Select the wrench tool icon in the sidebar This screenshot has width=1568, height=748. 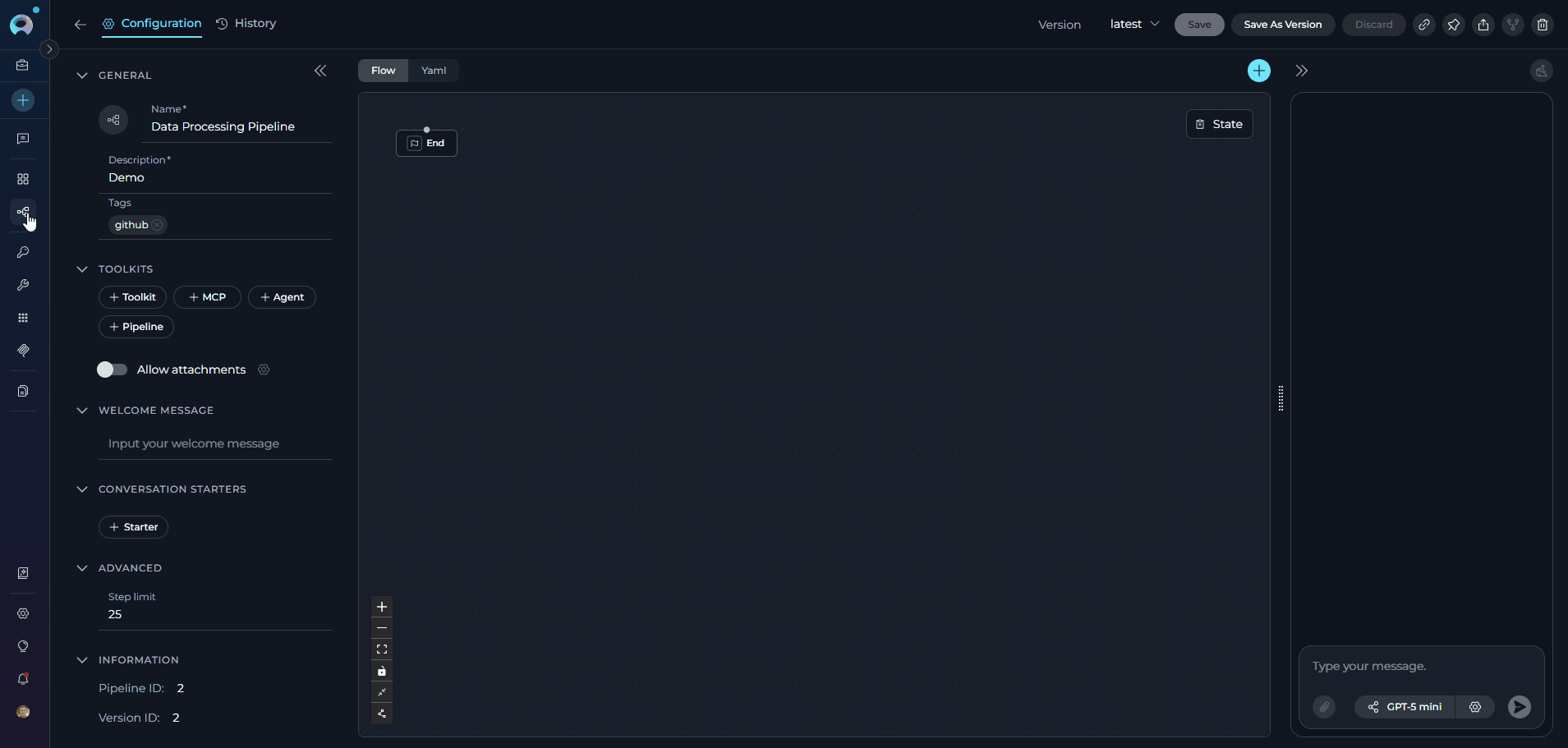(x=23, y=285)
